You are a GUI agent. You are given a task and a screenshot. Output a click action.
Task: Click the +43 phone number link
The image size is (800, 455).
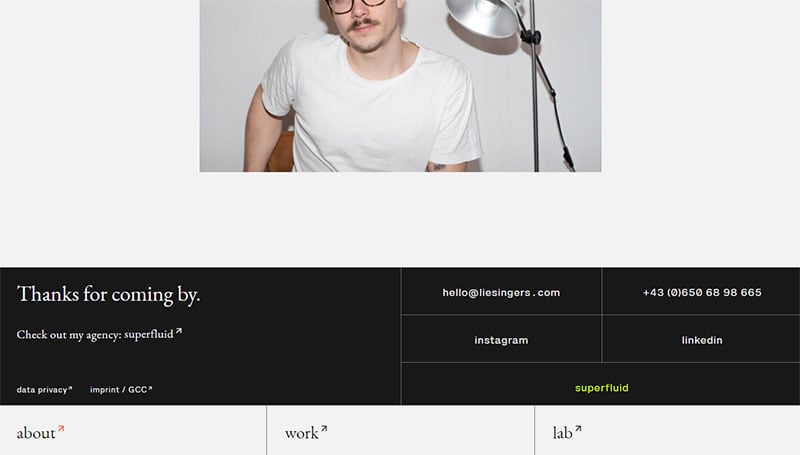pos(702,292)
